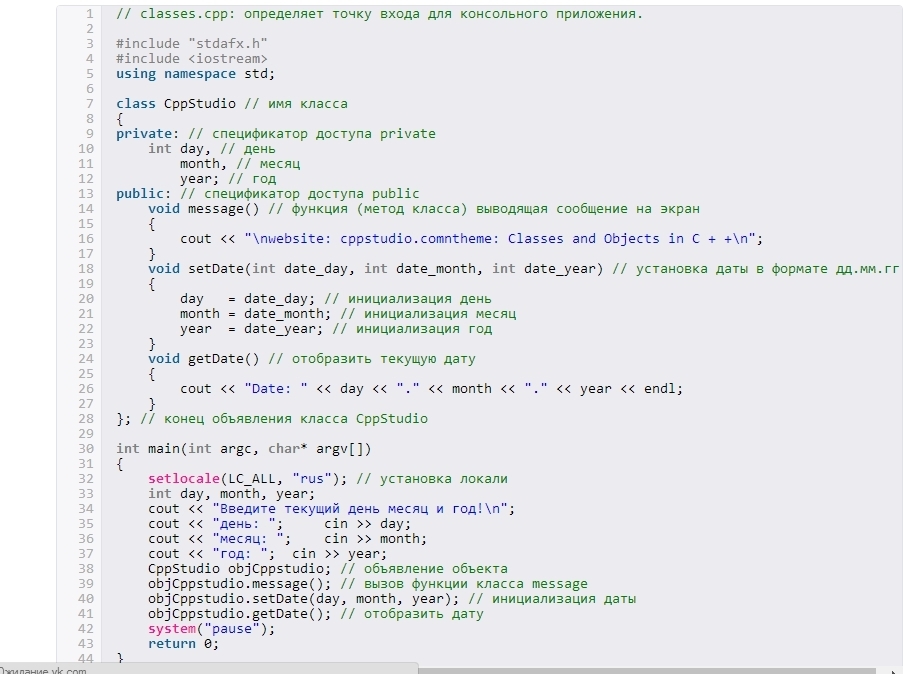Click "int main(int argc, char* argv[])"

pyautogui.click(x=244, y=448)
